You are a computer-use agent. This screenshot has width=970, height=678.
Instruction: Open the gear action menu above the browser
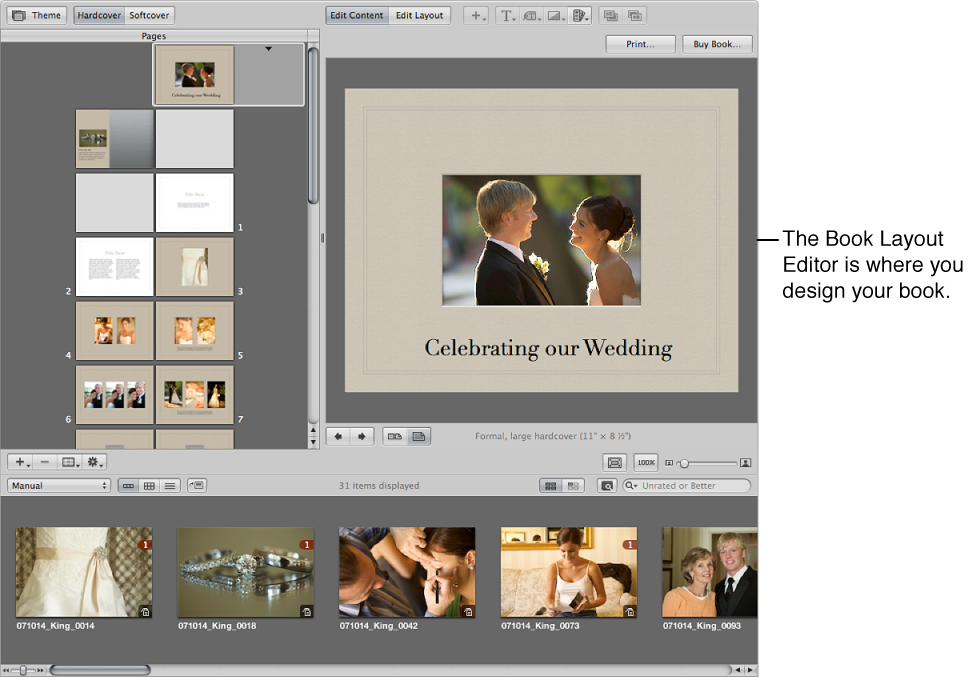[92, 462]
